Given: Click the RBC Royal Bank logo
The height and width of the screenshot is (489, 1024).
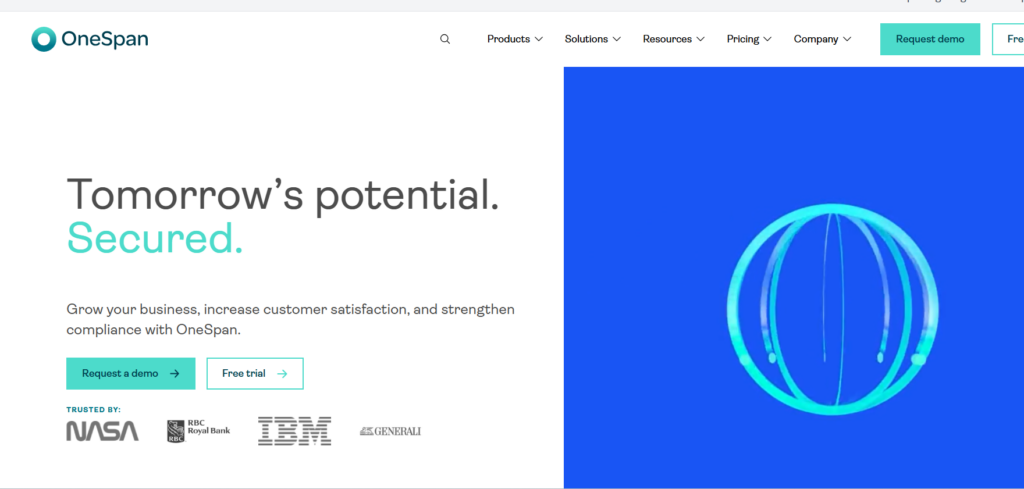Looking at the screenshot, I should point(198,431).
